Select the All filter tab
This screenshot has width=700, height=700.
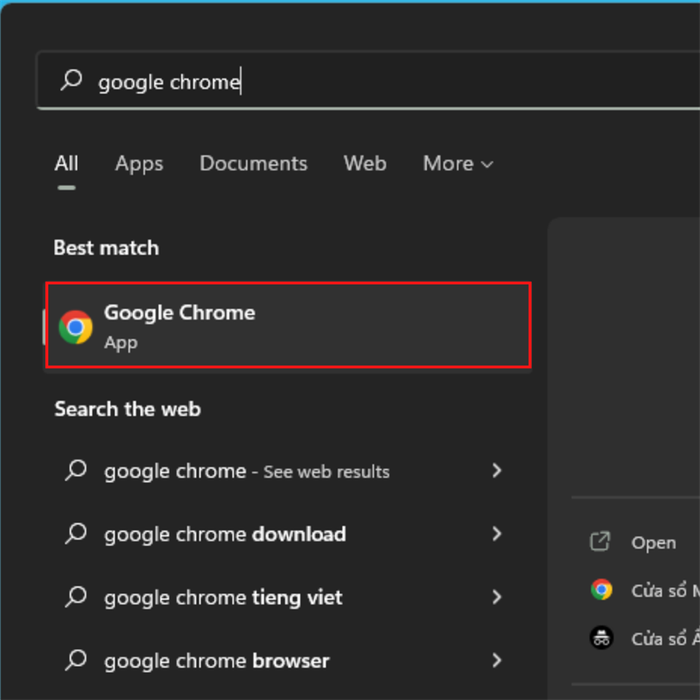[x=67, y=163]
